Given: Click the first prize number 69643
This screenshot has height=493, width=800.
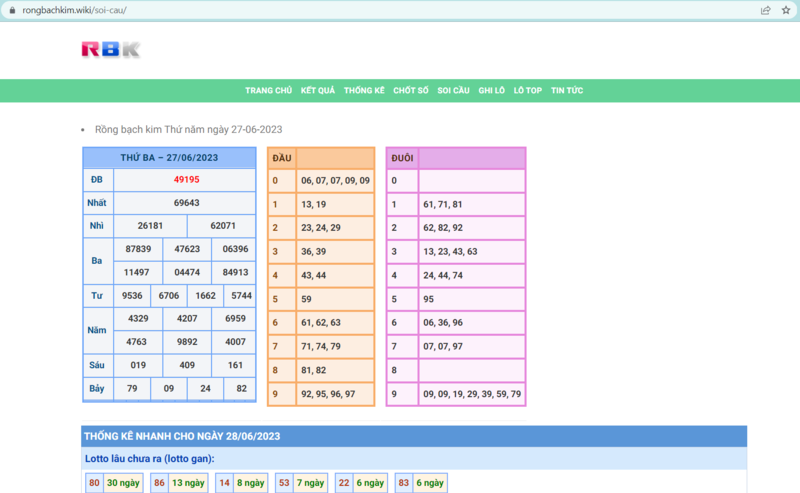Looking at the screenshot, I should click(x=186, y=203).
